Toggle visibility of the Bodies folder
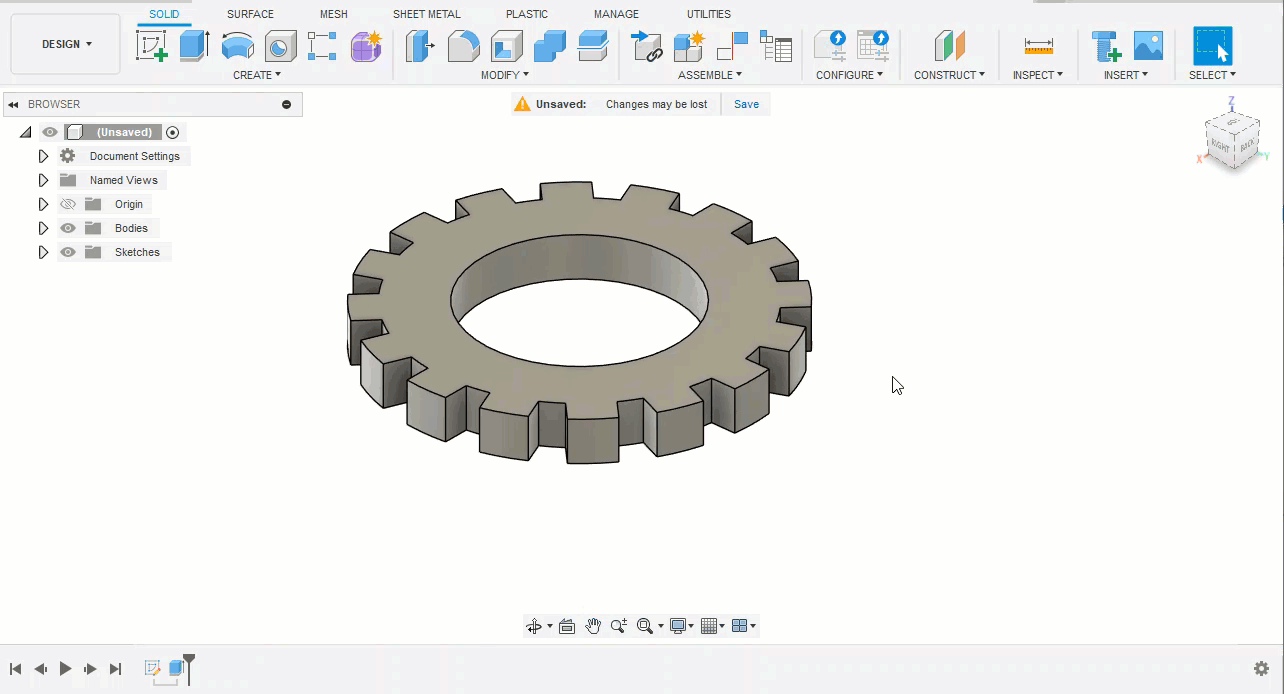Screen dimensions: 1284x694 [68, 228]
